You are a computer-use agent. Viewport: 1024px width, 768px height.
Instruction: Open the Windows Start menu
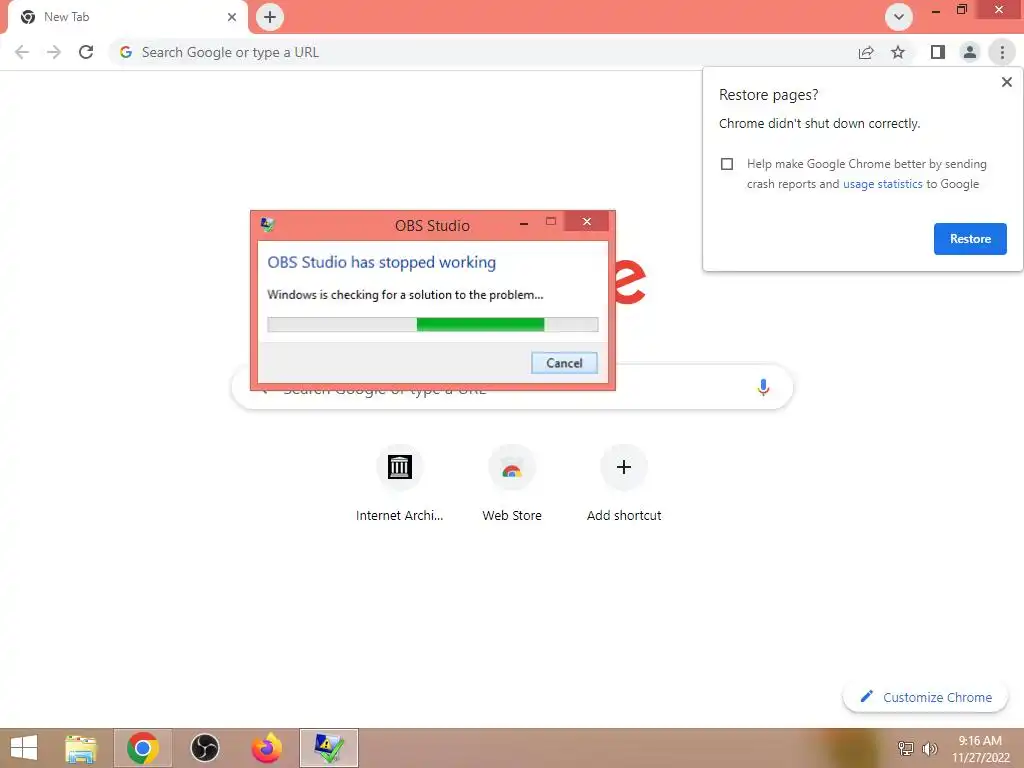click(24, 748)
